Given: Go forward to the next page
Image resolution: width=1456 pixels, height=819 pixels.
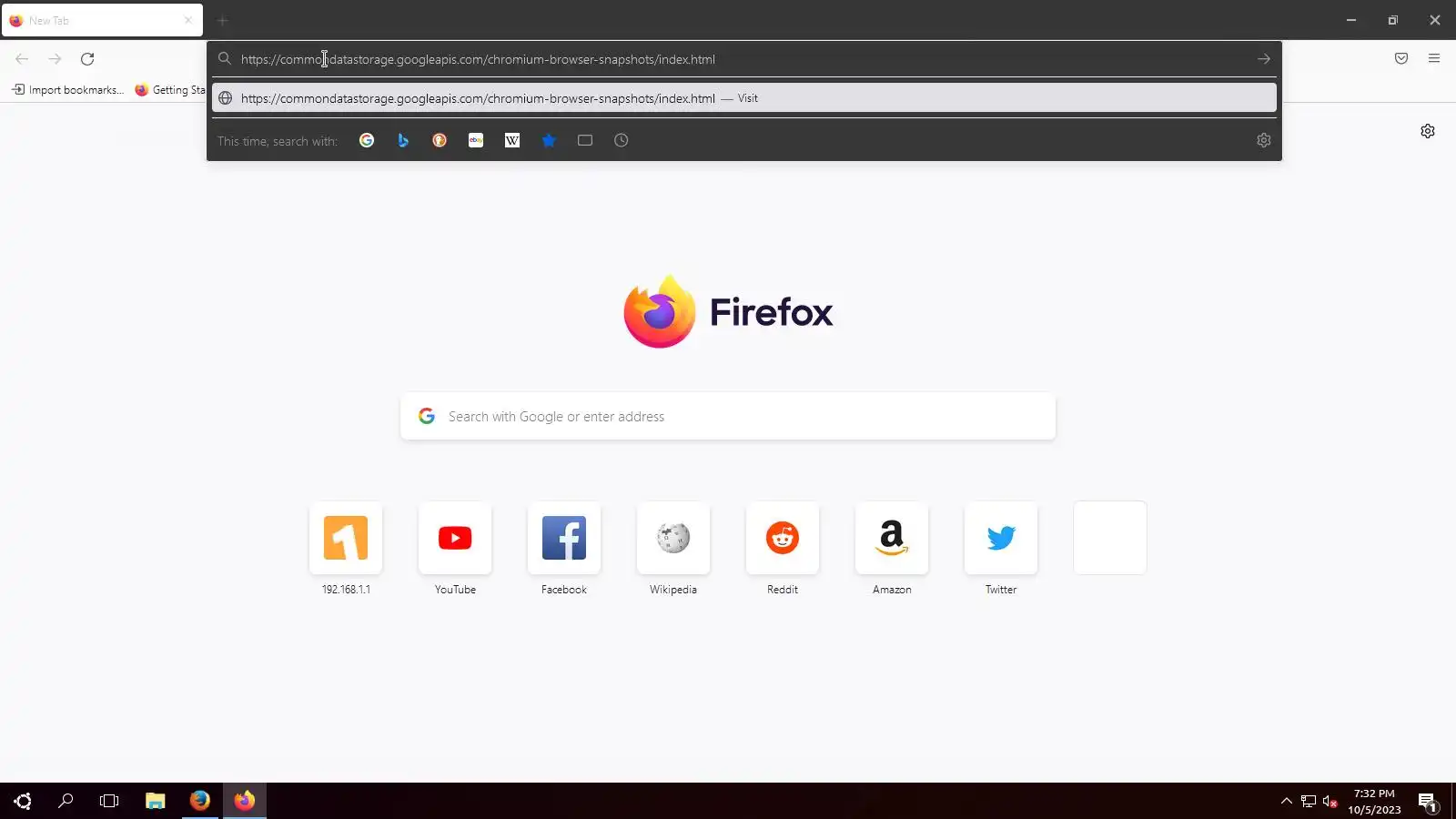Looking at the screenshot, I should pyautogui.click(x=55, y=59).
